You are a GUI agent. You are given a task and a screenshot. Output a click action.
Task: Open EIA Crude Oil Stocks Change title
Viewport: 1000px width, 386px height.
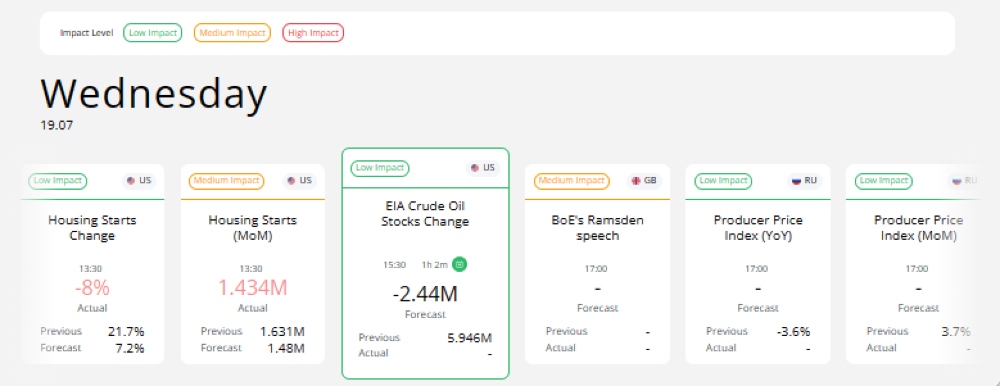point(425,214)
